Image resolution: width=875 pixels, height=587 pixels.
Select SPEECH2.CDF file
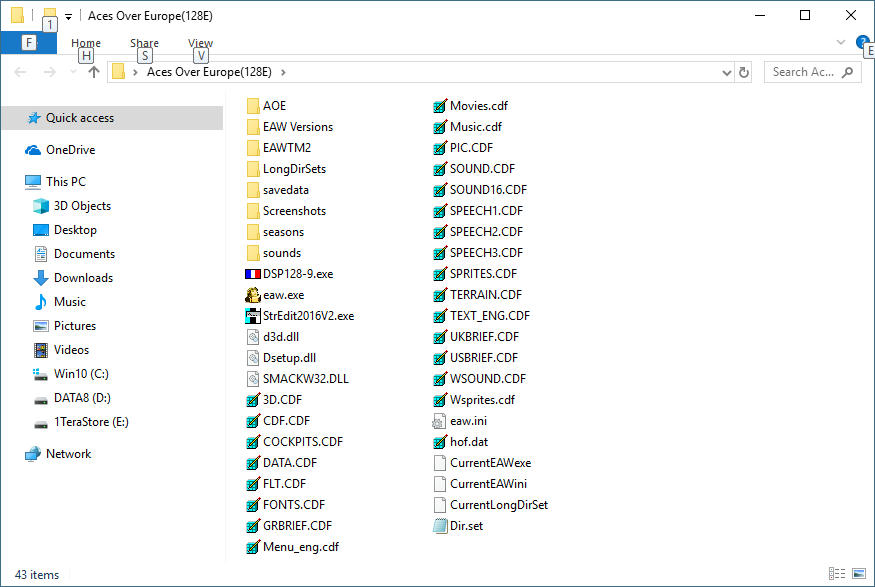[478, 232]
